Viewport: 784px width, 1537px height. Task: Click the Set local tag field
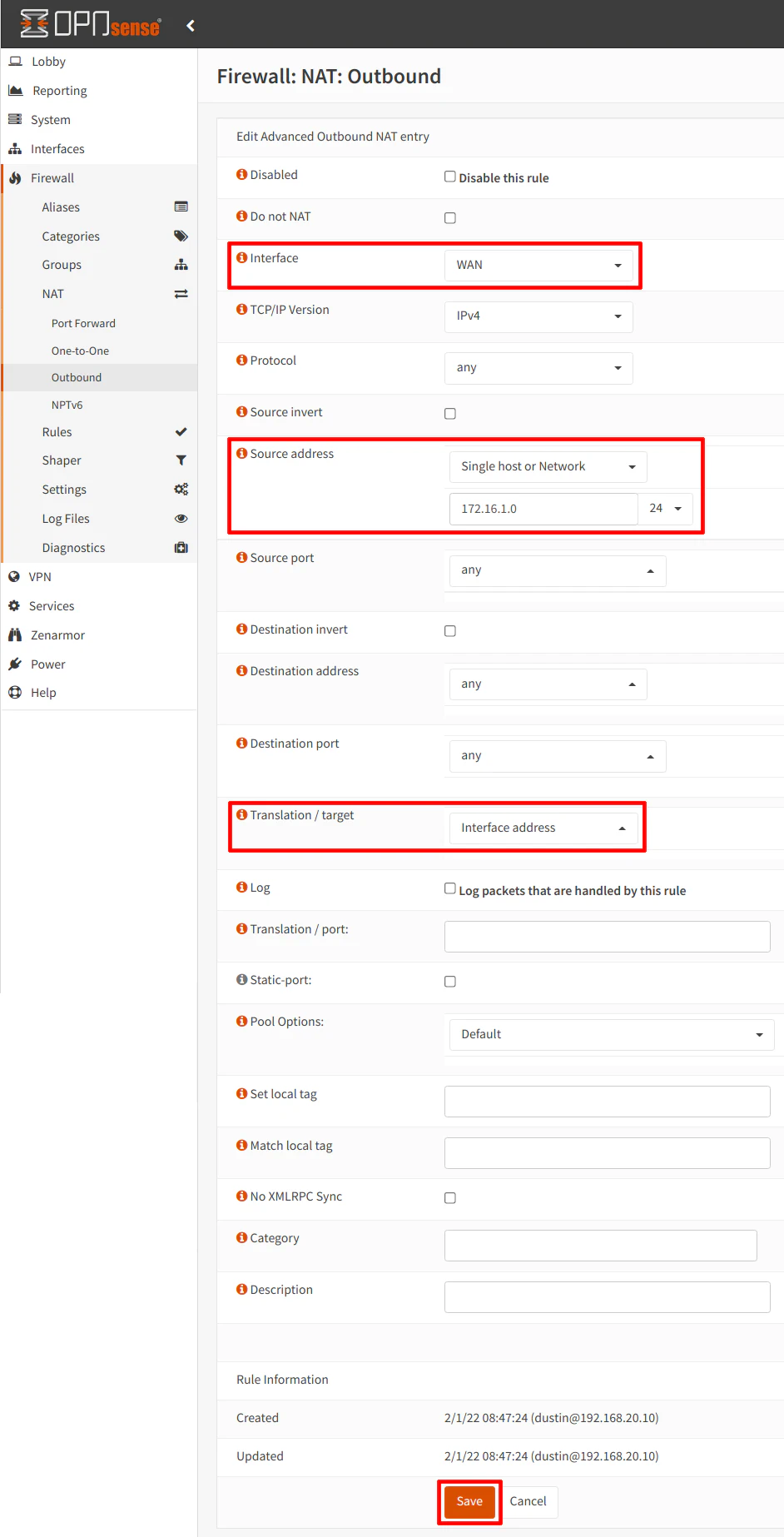click(607, 1102)
